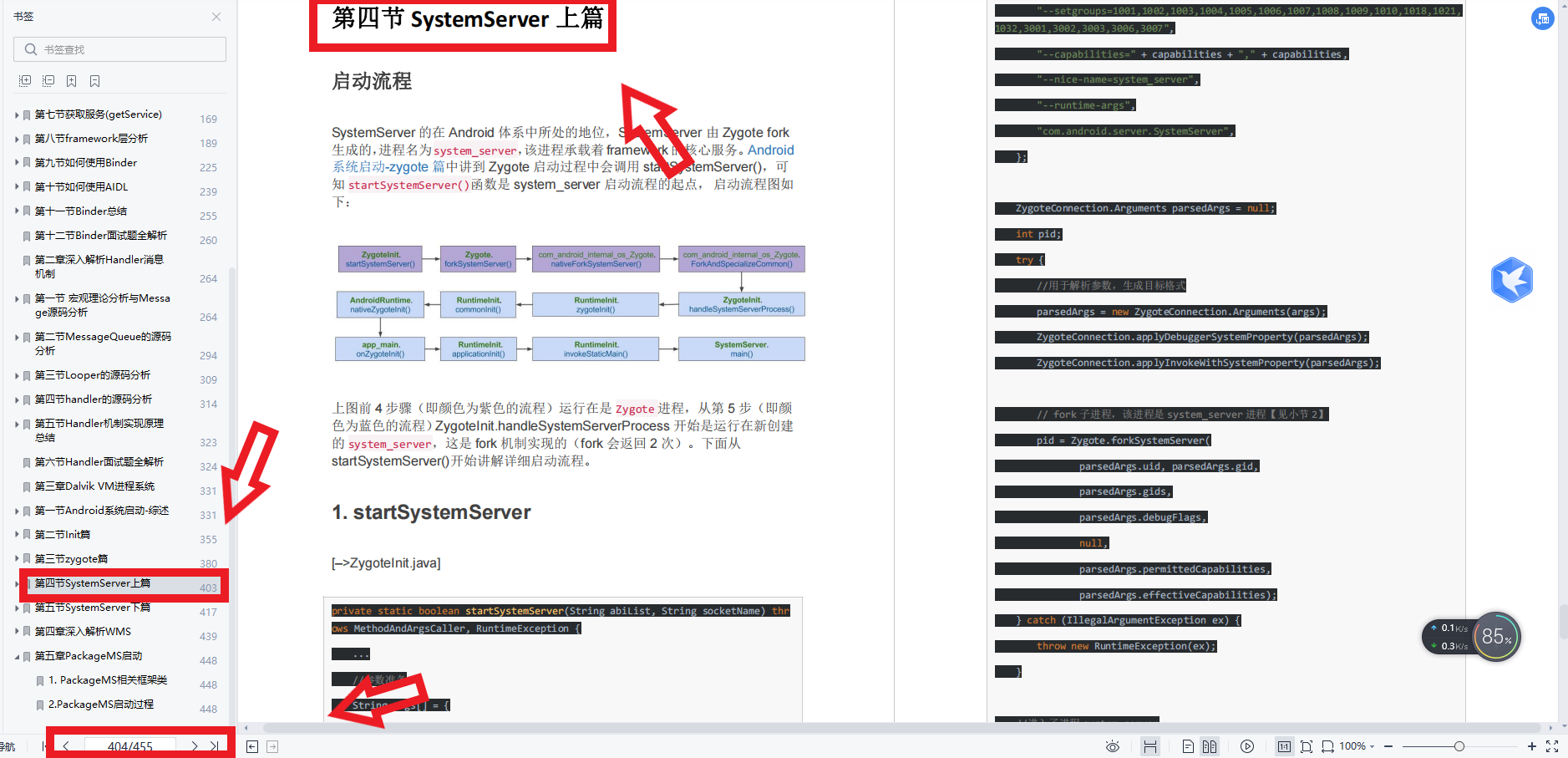
Task: Switch to single page view
Action: point(1188,746)
